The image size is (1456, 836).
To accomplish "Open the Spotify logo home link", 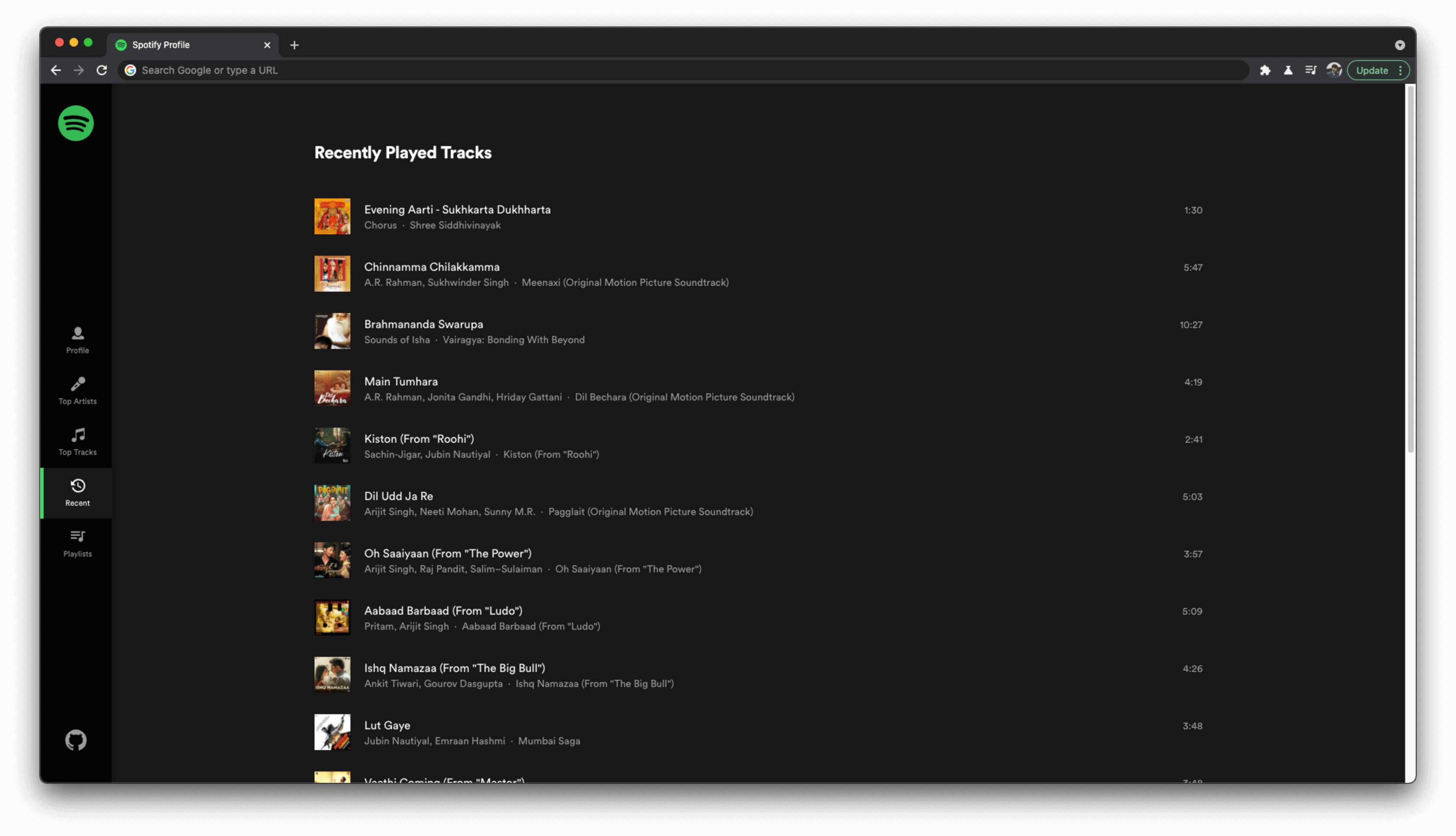I will click(x=76, y=123).
